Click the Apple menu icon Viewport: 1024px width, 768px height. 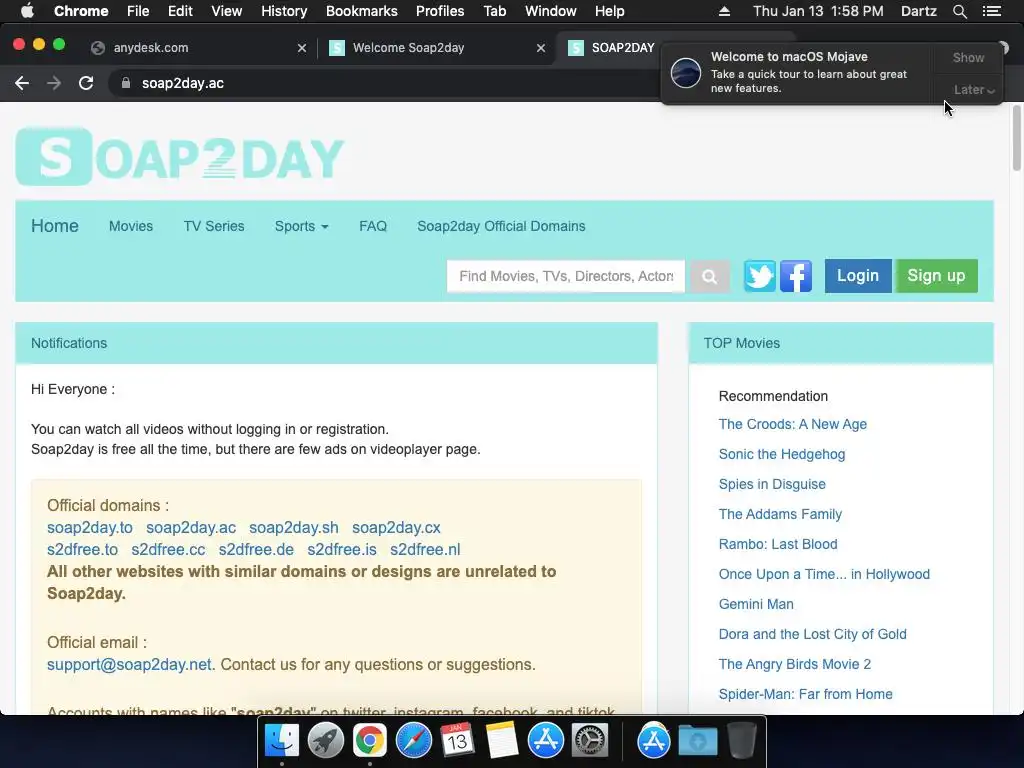[x=27, y=11]
